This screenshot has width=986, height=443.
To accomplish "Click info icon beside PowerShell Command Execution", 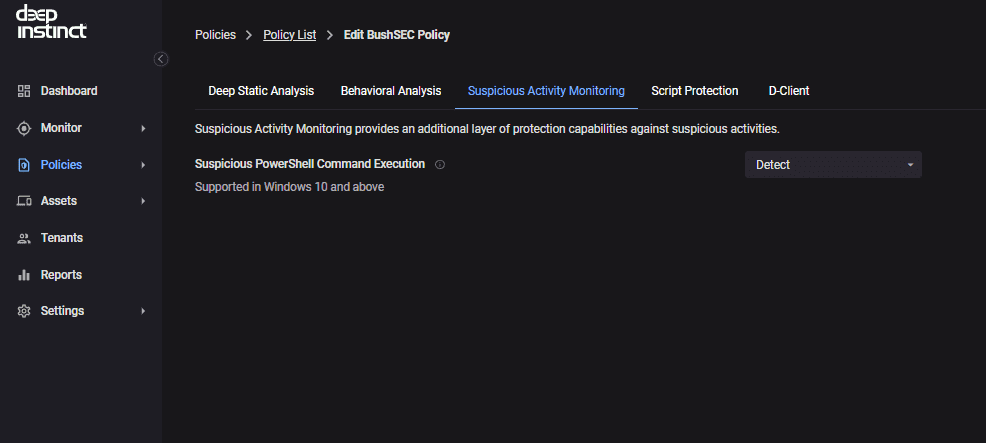I will [440, 165].
